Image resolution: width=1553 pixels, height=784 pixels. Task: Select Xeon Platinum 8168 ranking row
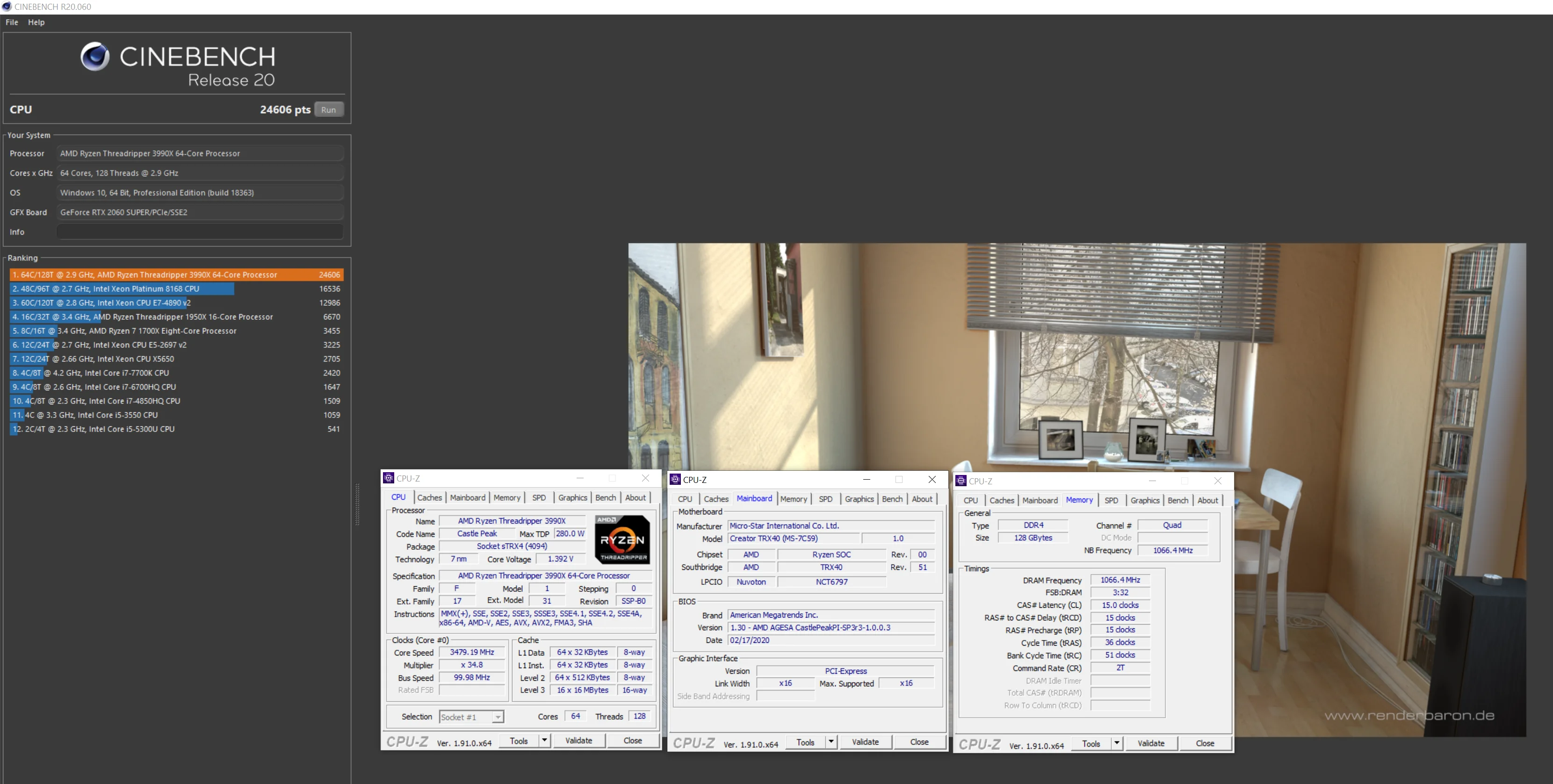[177, 288]
